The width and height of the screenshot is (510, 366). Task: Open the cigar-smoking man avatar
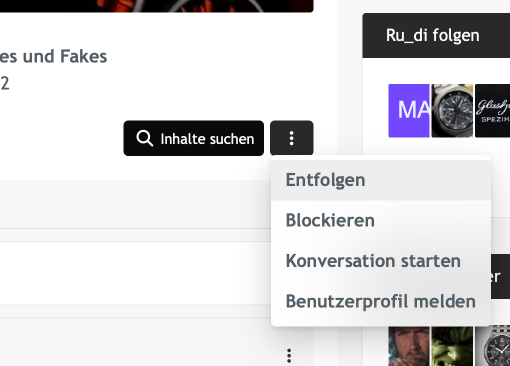pos(409,346)
